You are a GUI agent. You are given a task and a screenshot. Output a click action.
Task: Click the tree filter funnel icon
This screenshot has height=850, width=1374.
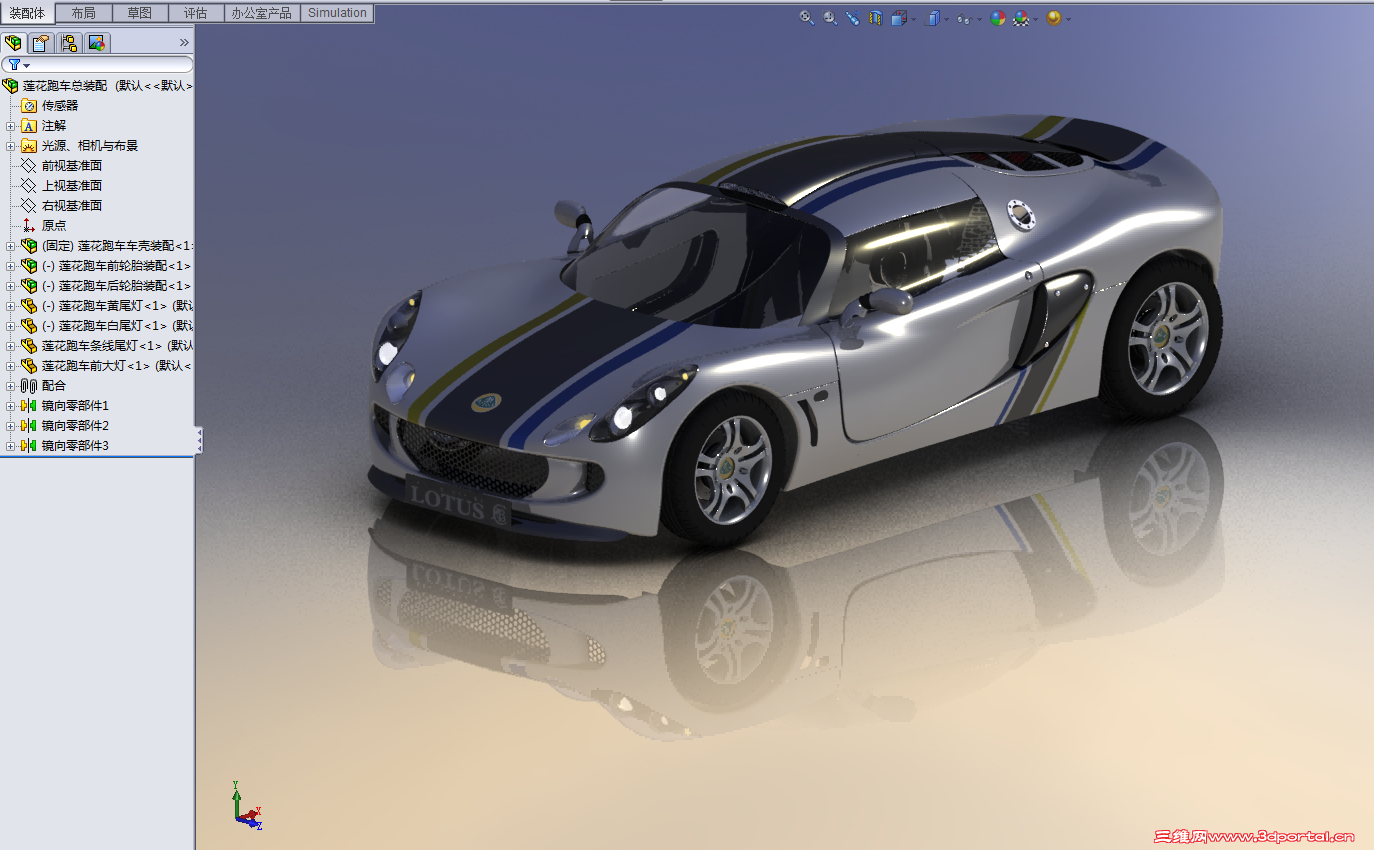point(14,64)
